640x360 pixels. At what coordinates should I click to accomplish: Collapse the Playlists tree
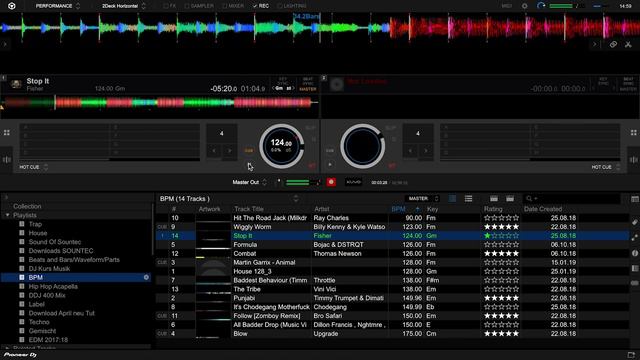[7, 215]
